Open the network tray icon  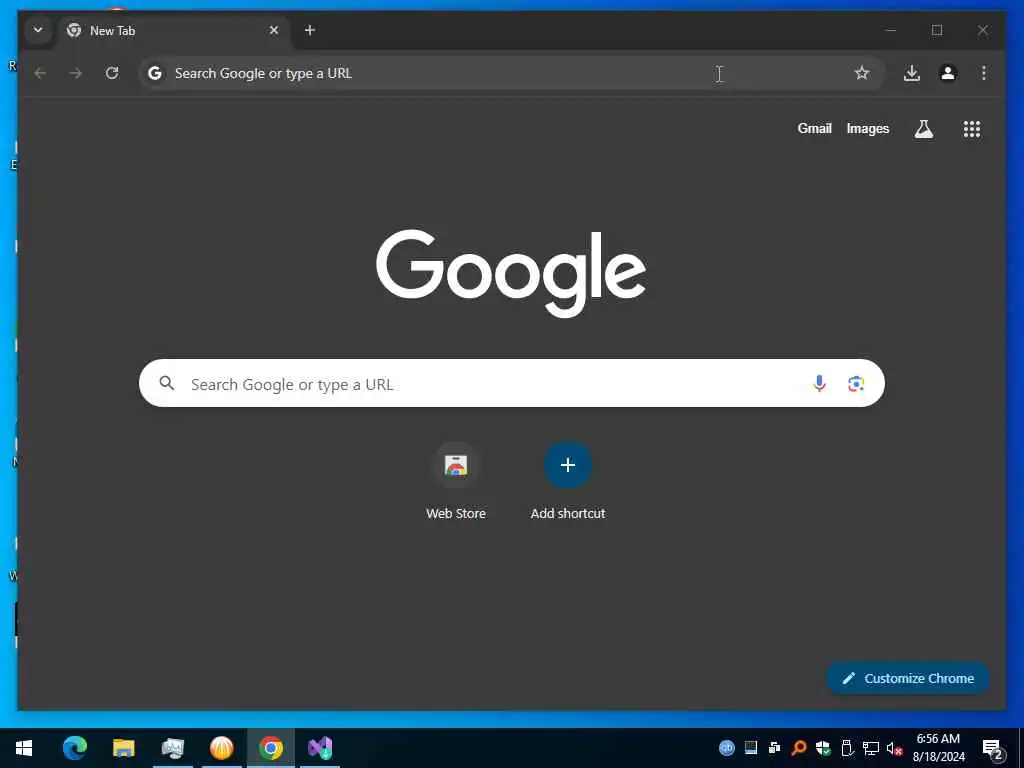871,748
